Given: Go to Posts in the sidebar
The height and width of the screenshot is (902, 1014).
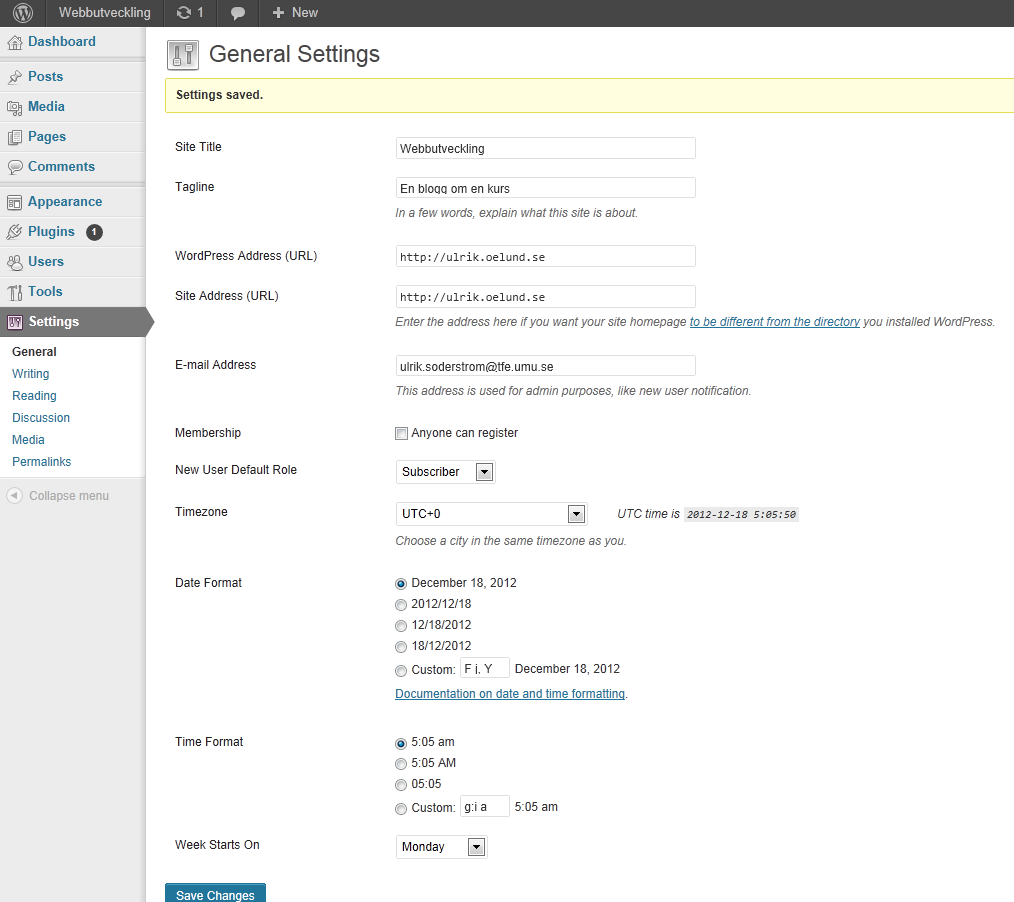Looking at the screenshot, I should 45,77.
